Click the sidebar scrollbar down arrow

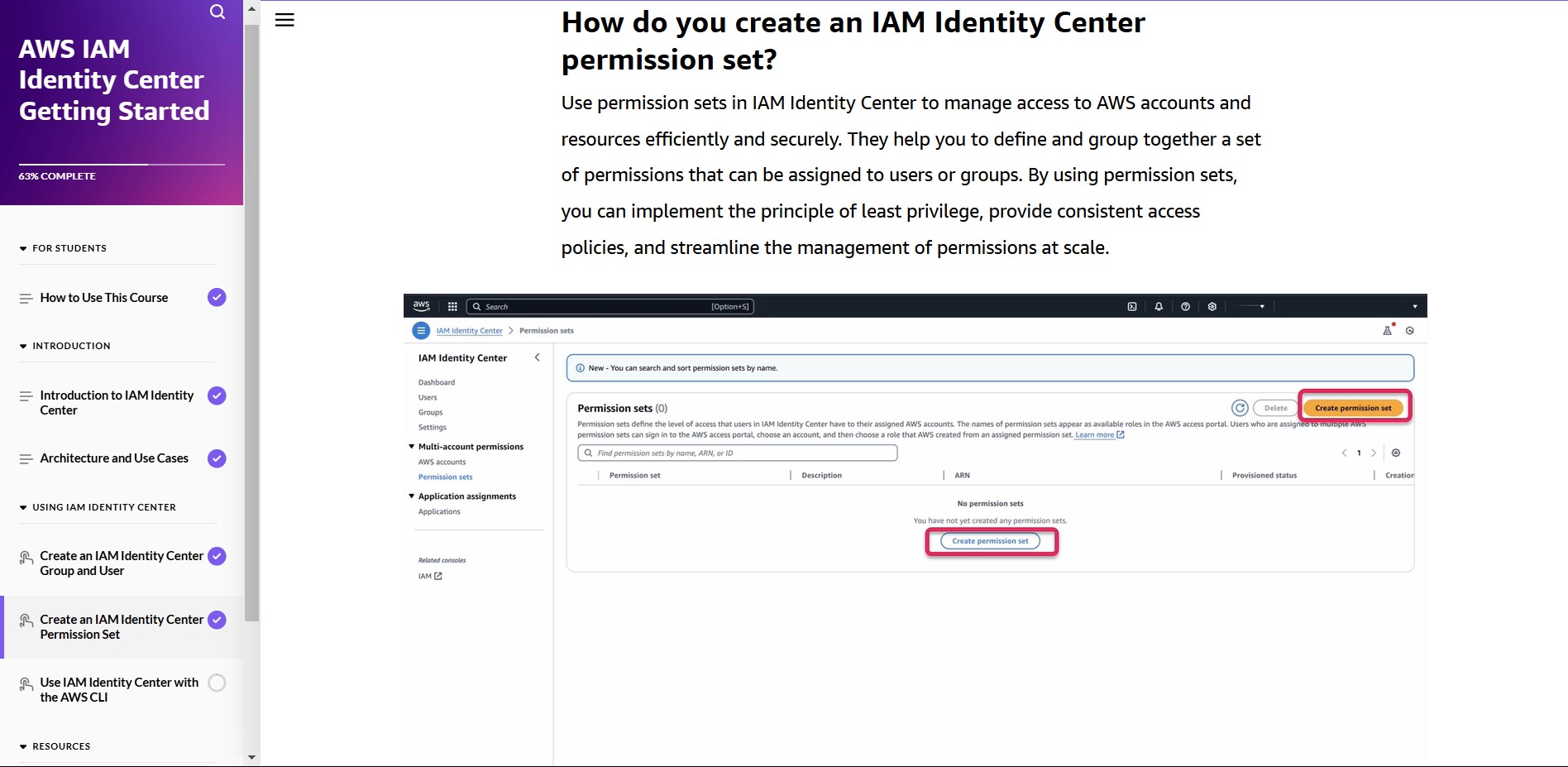251,757
